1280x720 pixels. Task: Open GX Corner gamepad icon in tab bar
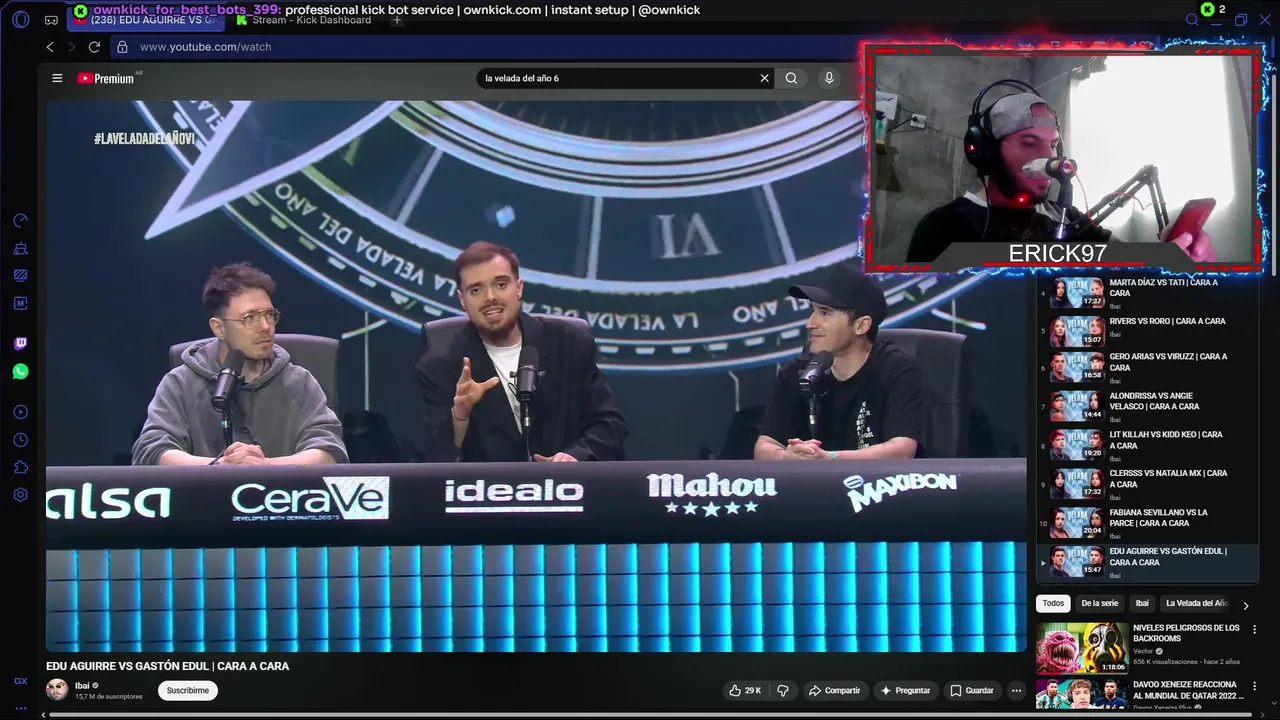click(51, 20)
